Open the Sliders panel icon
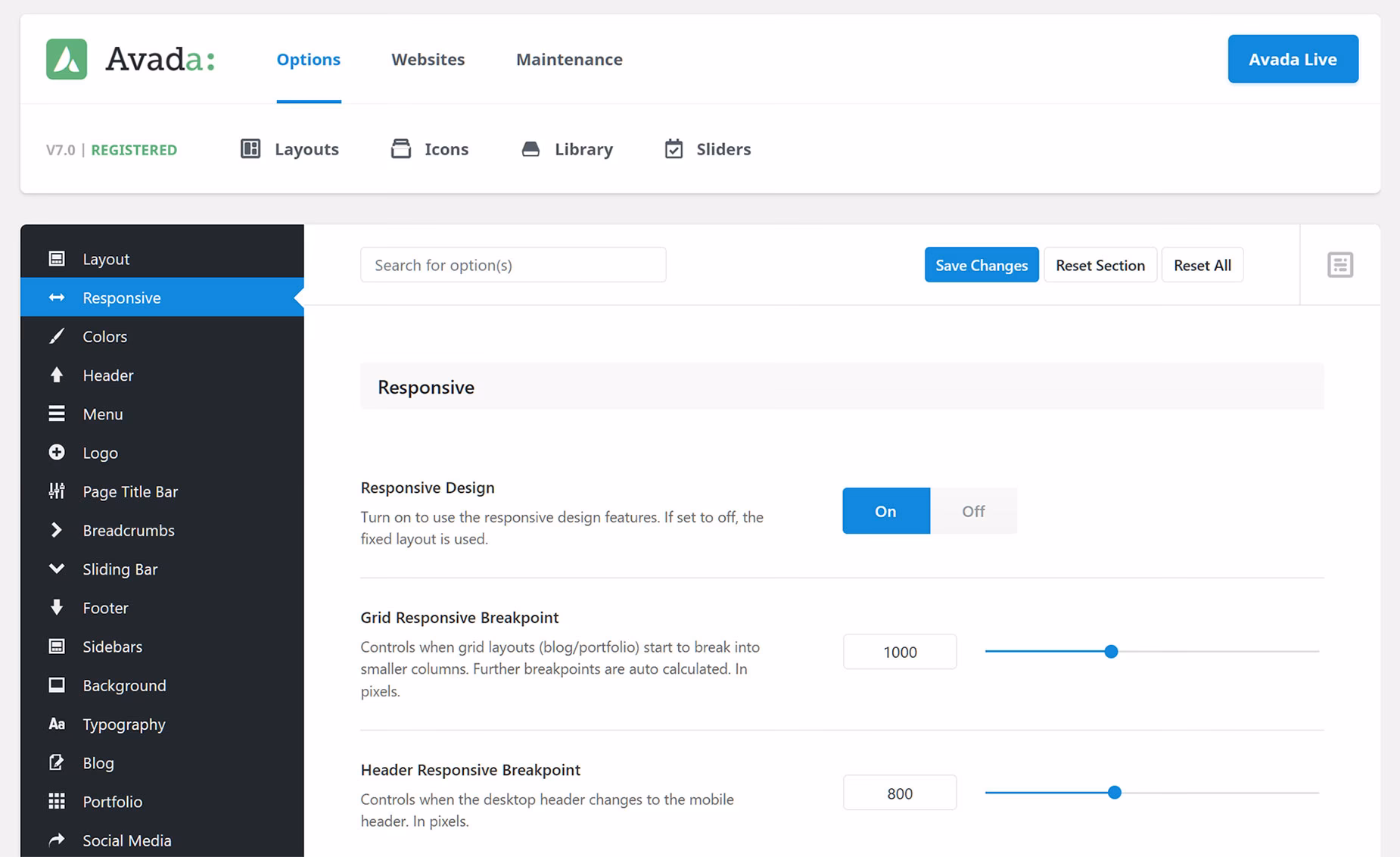The image size is (1400, 857). (x=674, y=148)
